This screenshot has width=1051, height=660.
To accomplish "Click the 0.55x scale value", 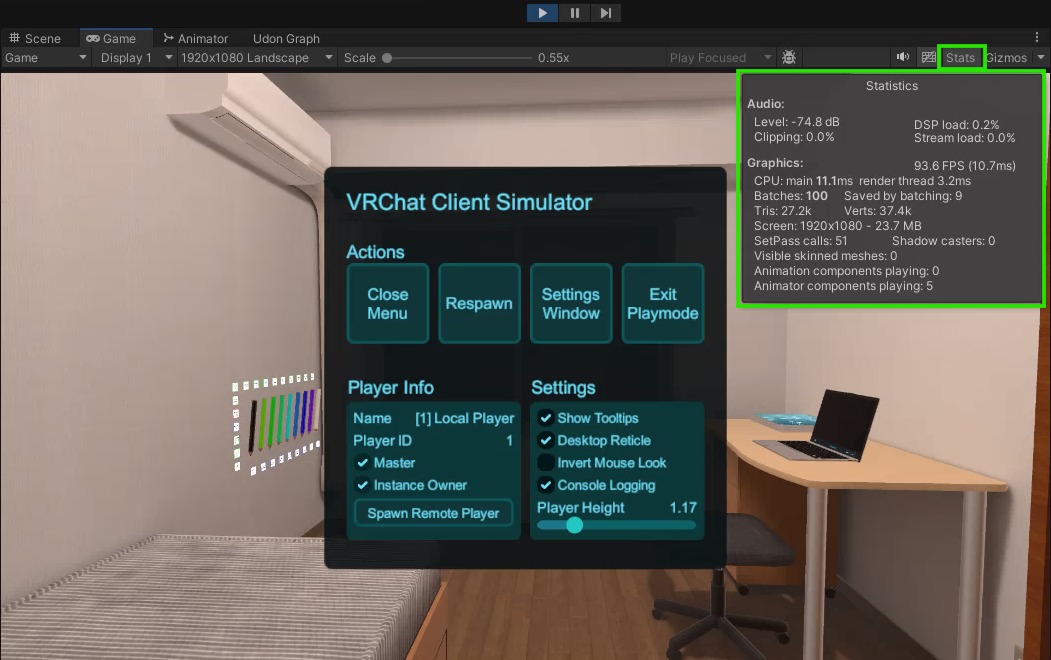I will [554, 58].
